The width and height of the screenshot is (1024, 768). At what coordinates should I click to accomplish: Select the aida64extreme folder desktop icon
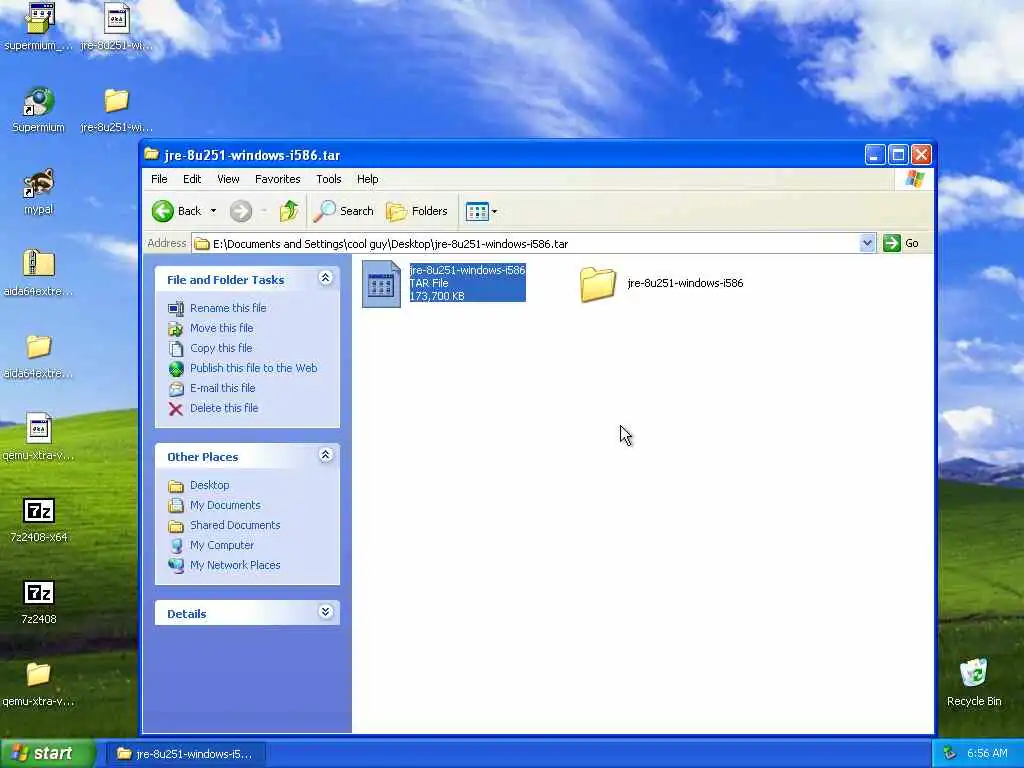click(39, 356)
